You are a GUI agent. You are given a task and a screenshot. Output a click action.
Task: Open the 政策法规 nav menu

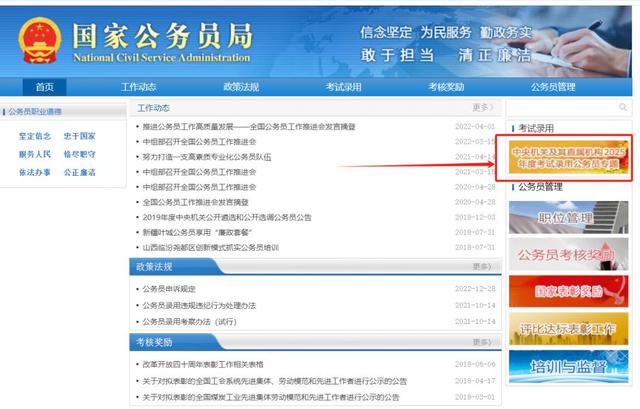tap(241, 87)
